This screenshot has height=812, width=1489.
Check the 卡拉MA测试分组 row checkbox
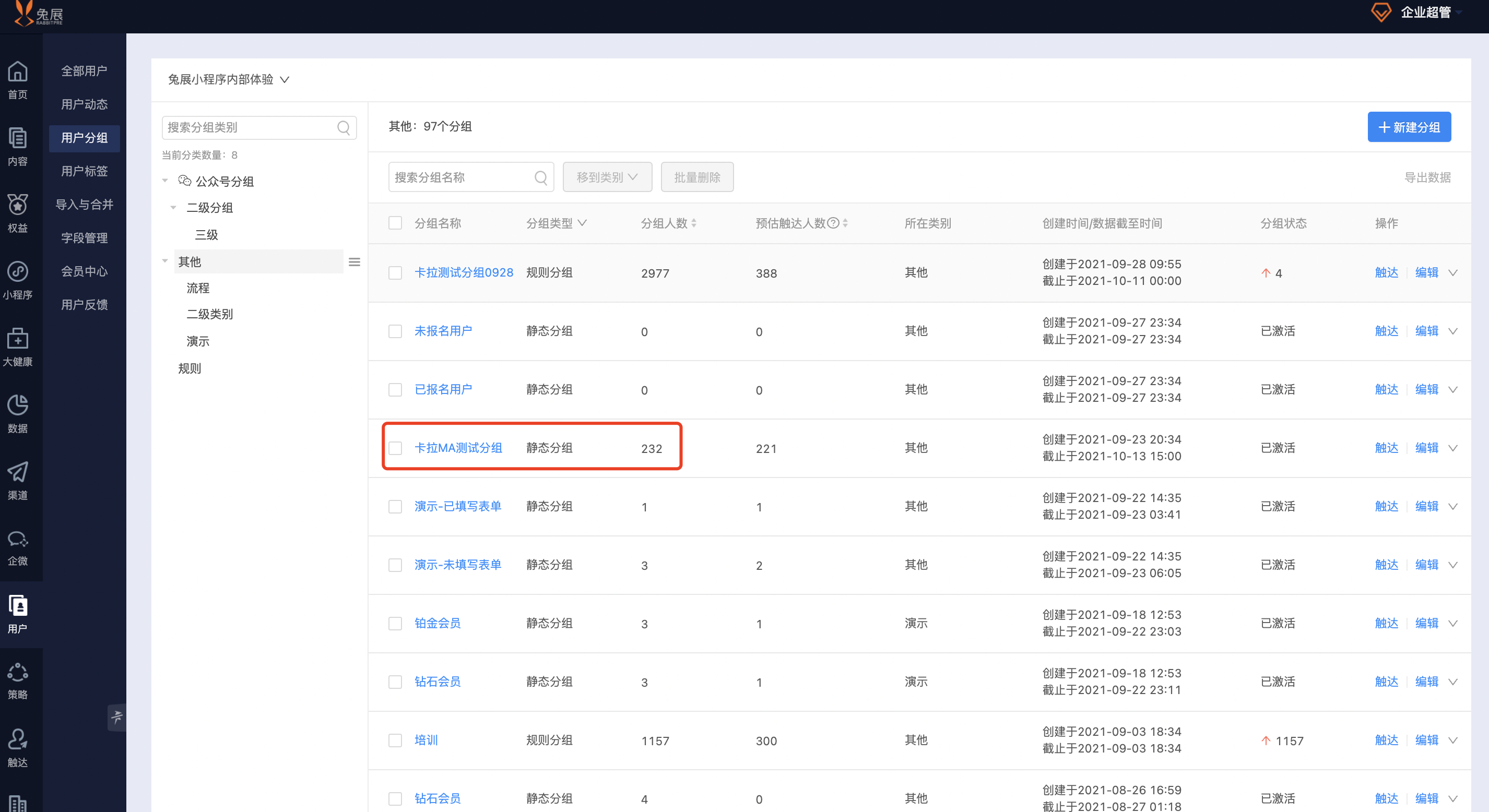pyautogui.click(x=395, y=448)
